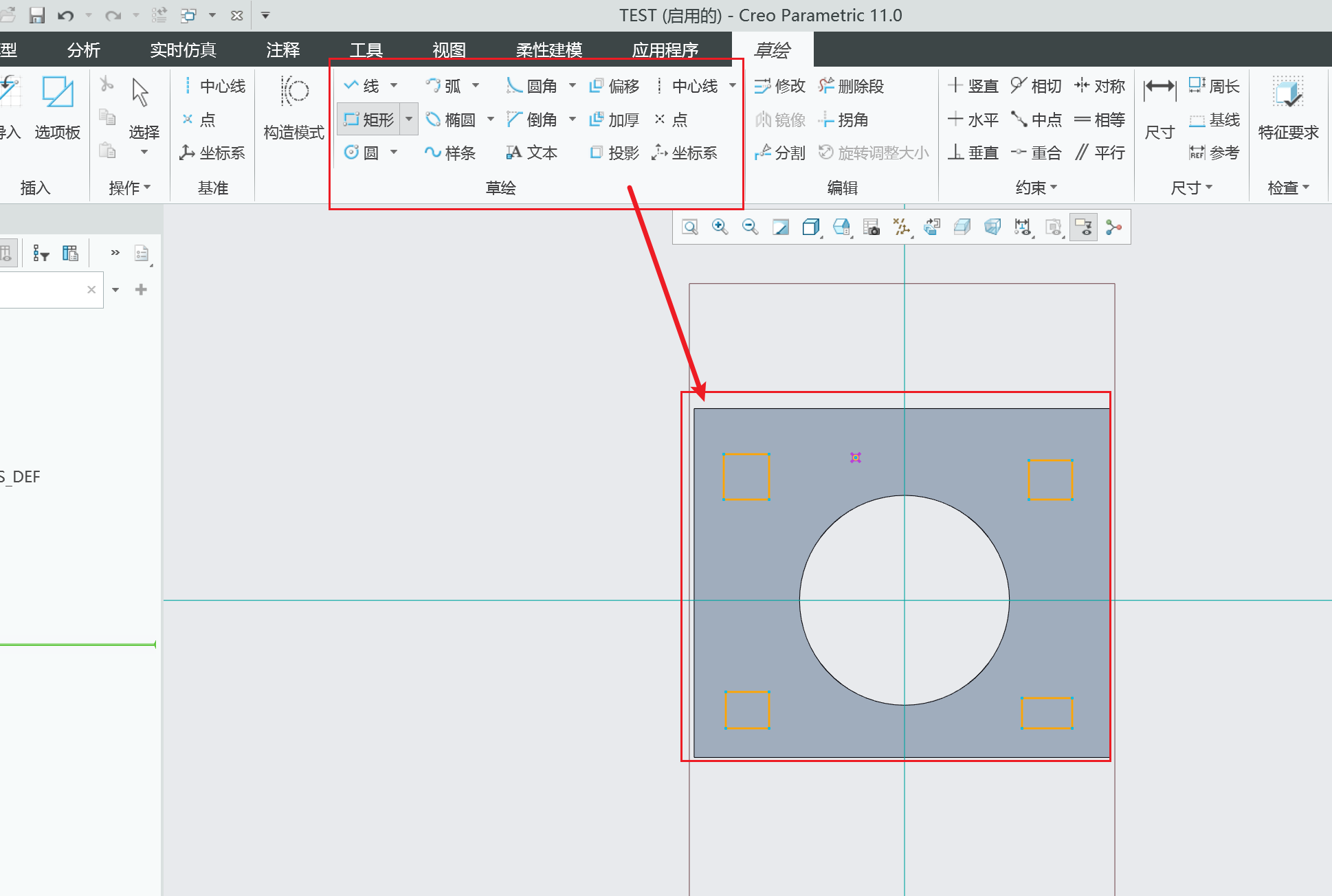Select the Text (文本) sketch tool

click(532, 153)
